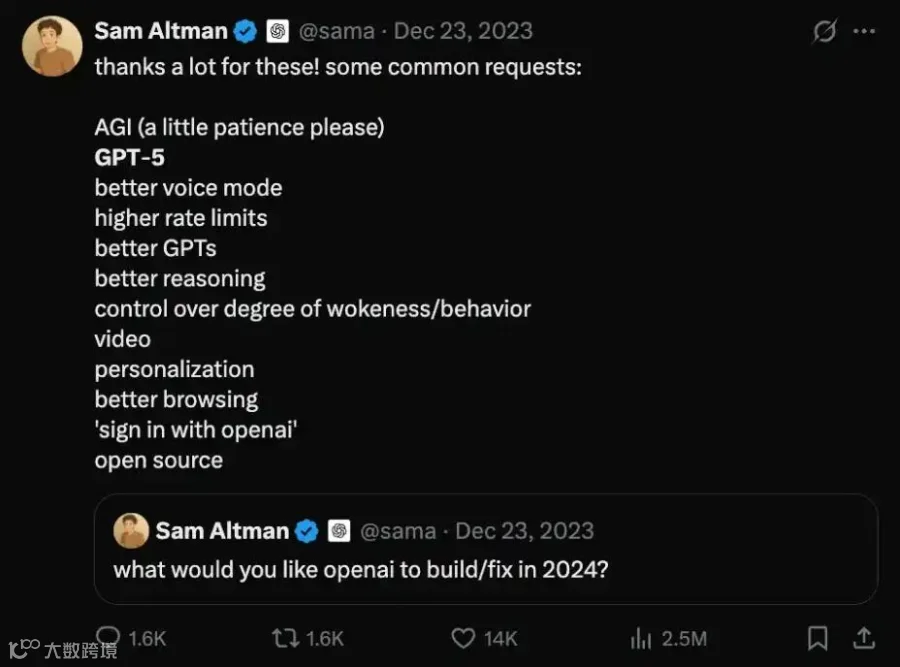
Task: Click the reply comment icon
Action: 108,637
